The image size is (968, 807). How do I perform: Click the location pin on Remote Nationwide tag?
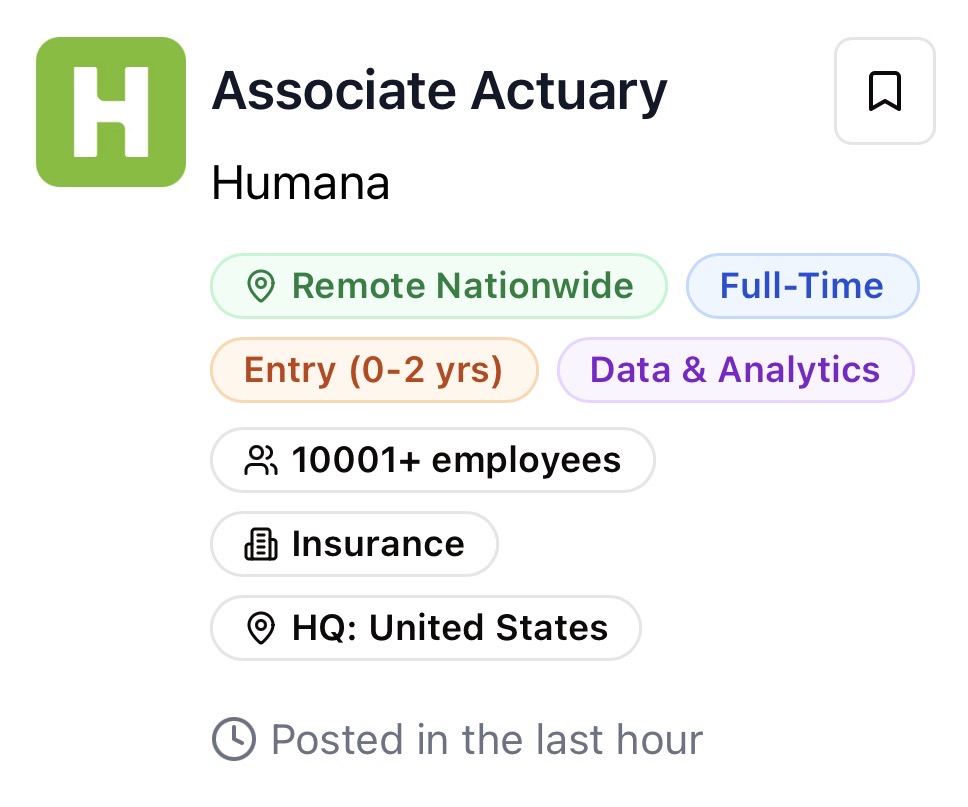tap(260, 286)
